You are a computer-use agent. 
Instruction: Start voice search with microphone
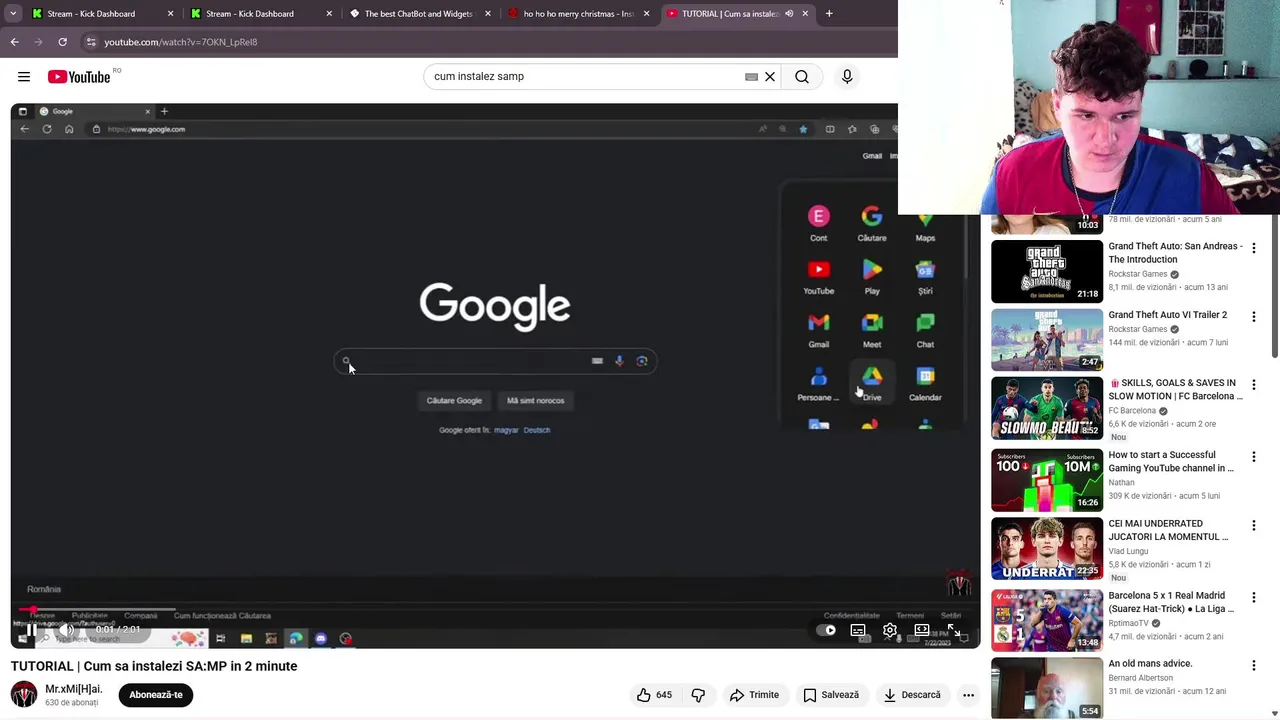[x=847, y=77]
